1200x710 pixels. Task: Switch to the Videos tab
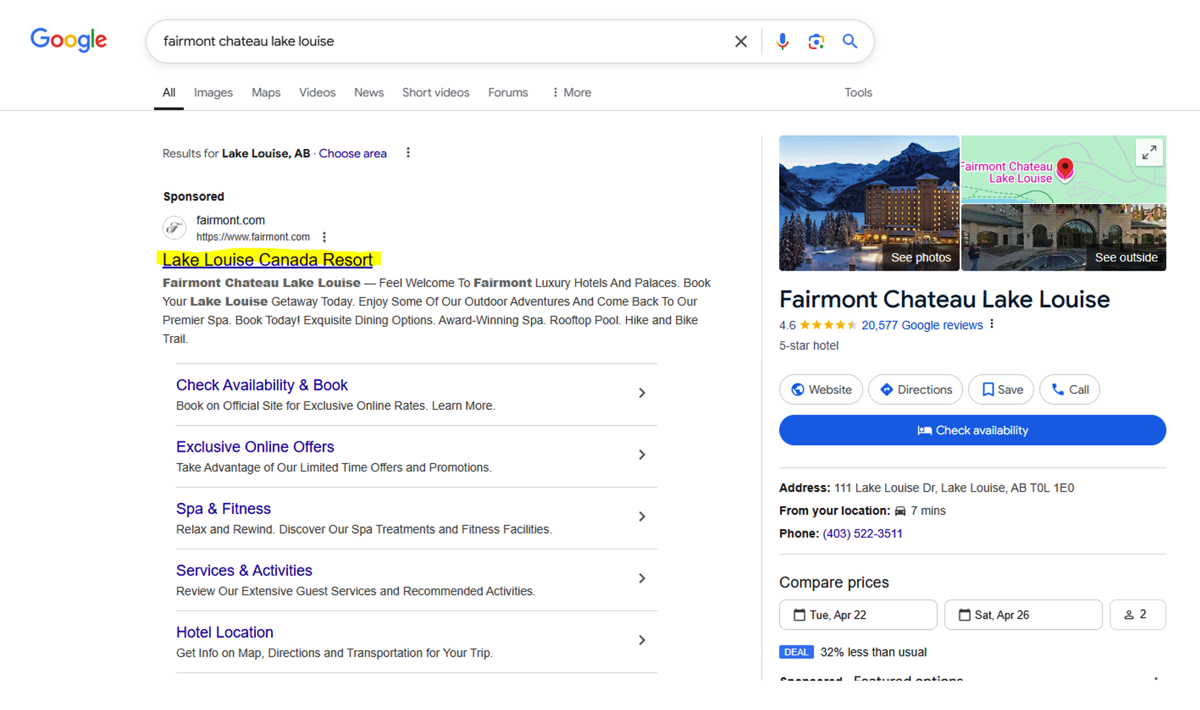(317, 92)
